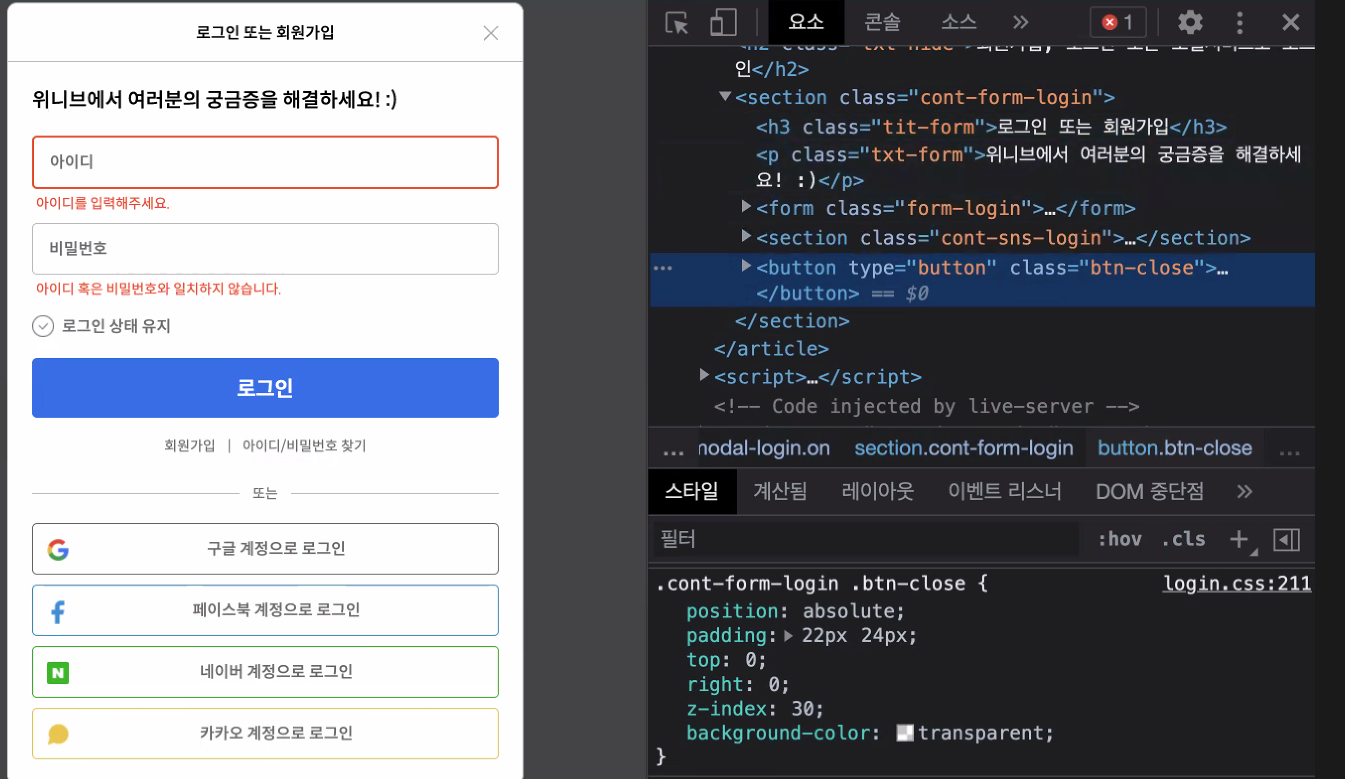Viewport: 1345px width, 779px height.
Task: Click the live-server comment row
Action: click(x=926, y=407)
